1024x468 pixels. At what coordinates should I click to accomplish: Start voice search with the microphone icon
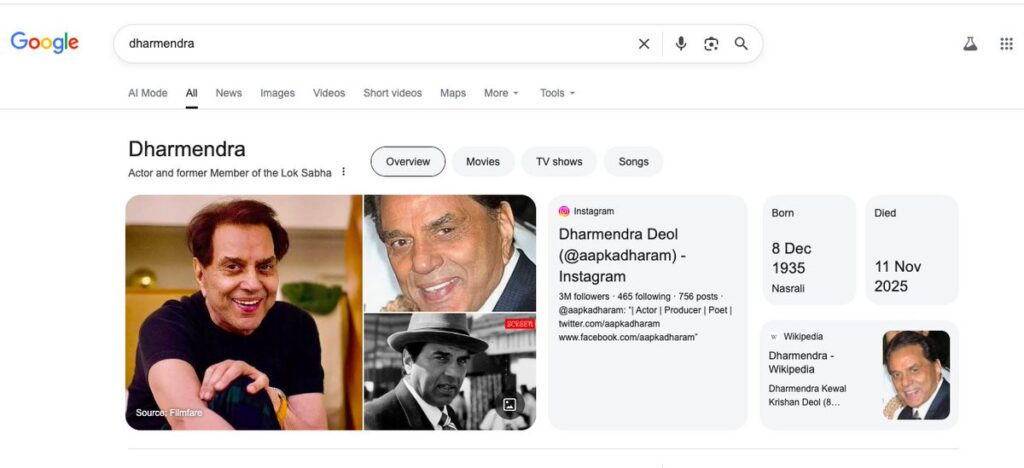(x=681, y=44)
